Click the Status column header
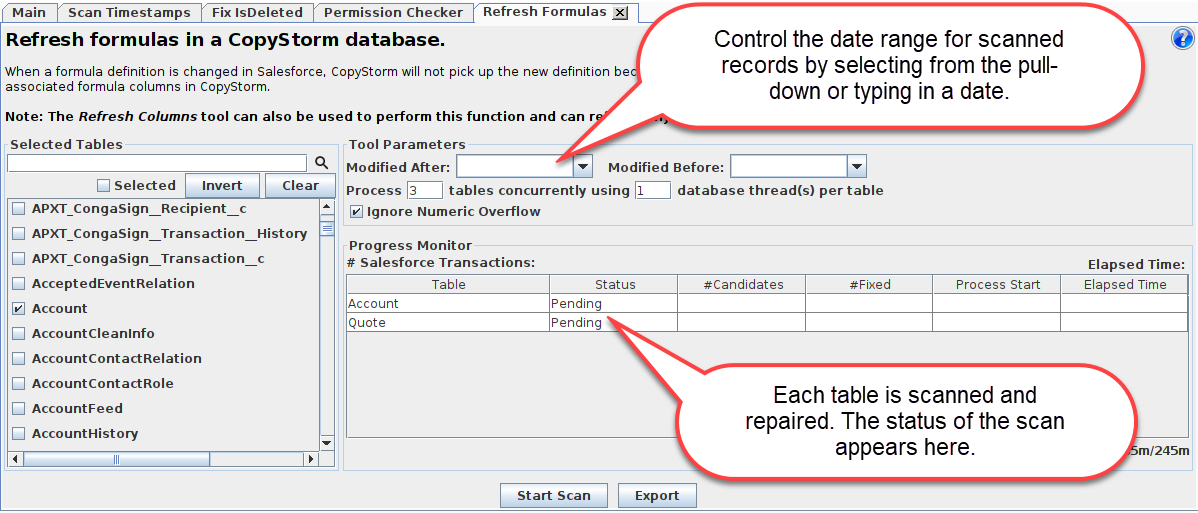The height and width of the screenshot is (513, 1198). (614, 284)
